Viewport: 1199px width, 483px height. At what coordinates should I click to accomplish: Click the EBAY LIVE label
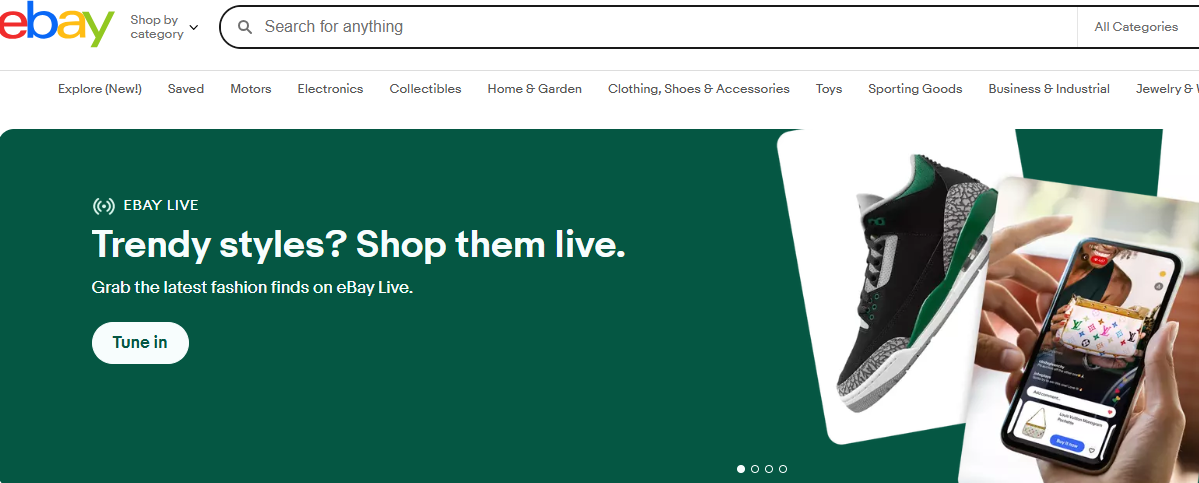161,205
